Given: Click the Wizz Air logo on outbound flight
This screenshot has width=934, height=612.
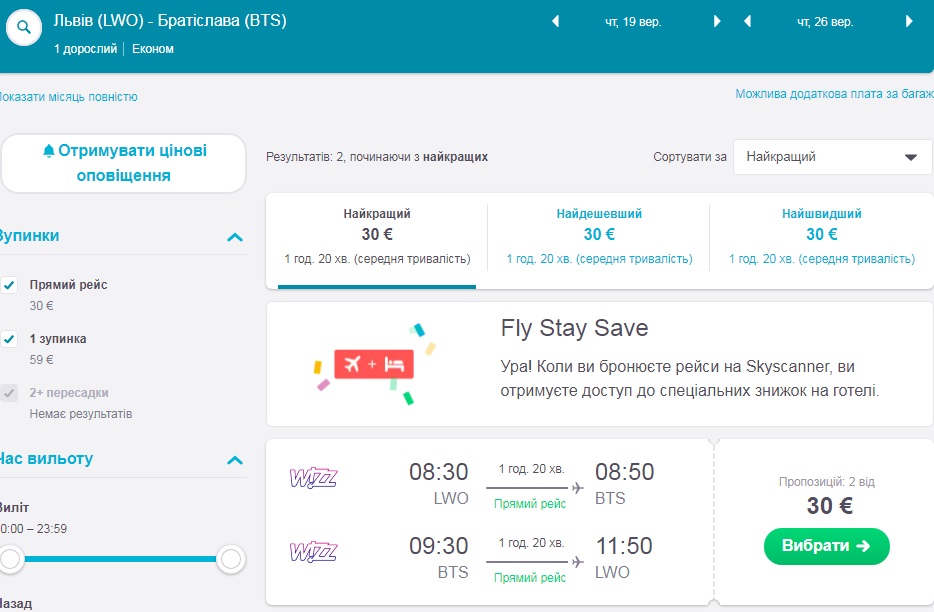Looking at the screenshot, I should click(x=313, y=477).
